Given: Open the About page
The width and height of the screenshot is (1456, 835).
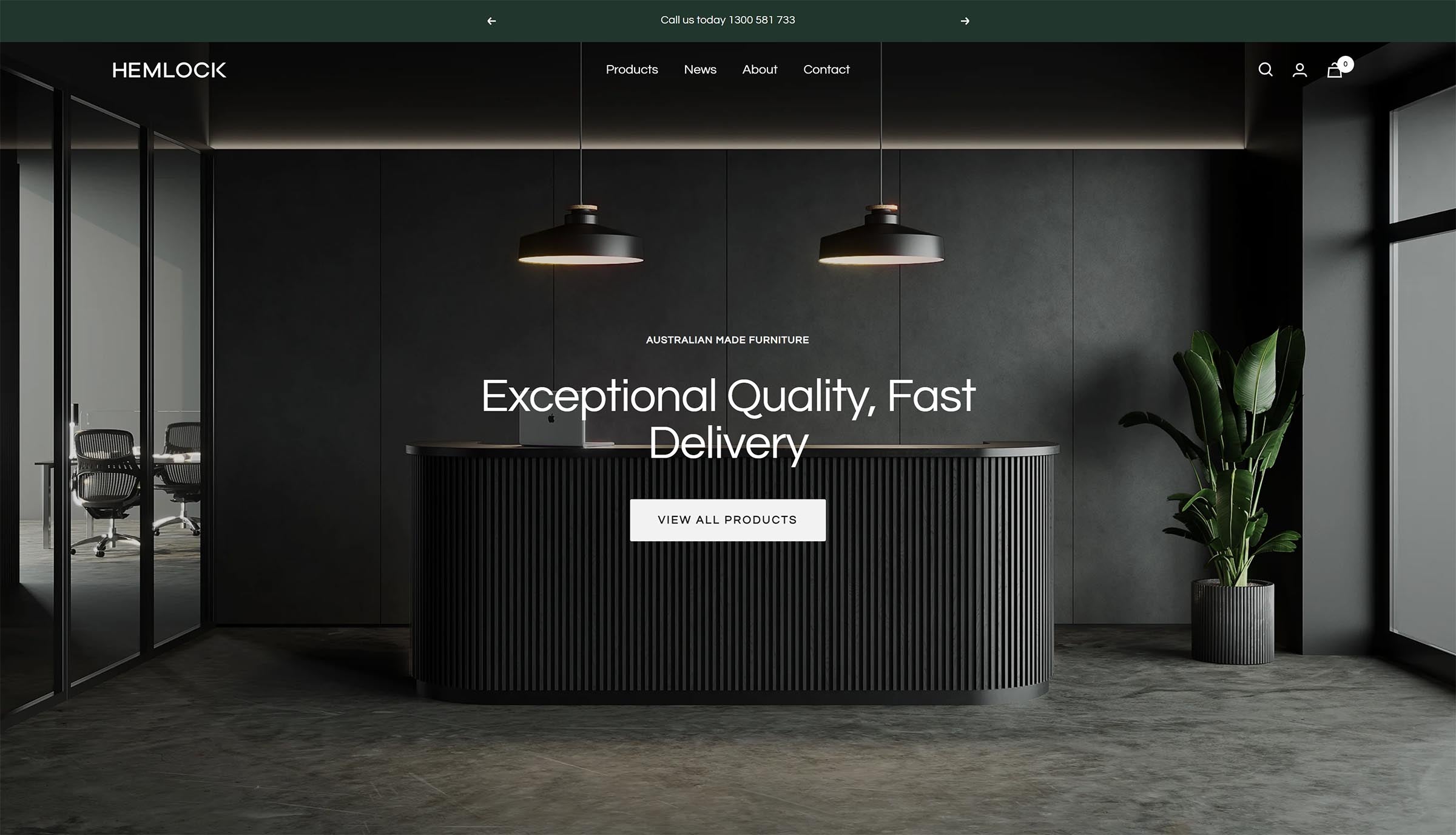Looking at the screenshot, I should [x=760, y=69].
